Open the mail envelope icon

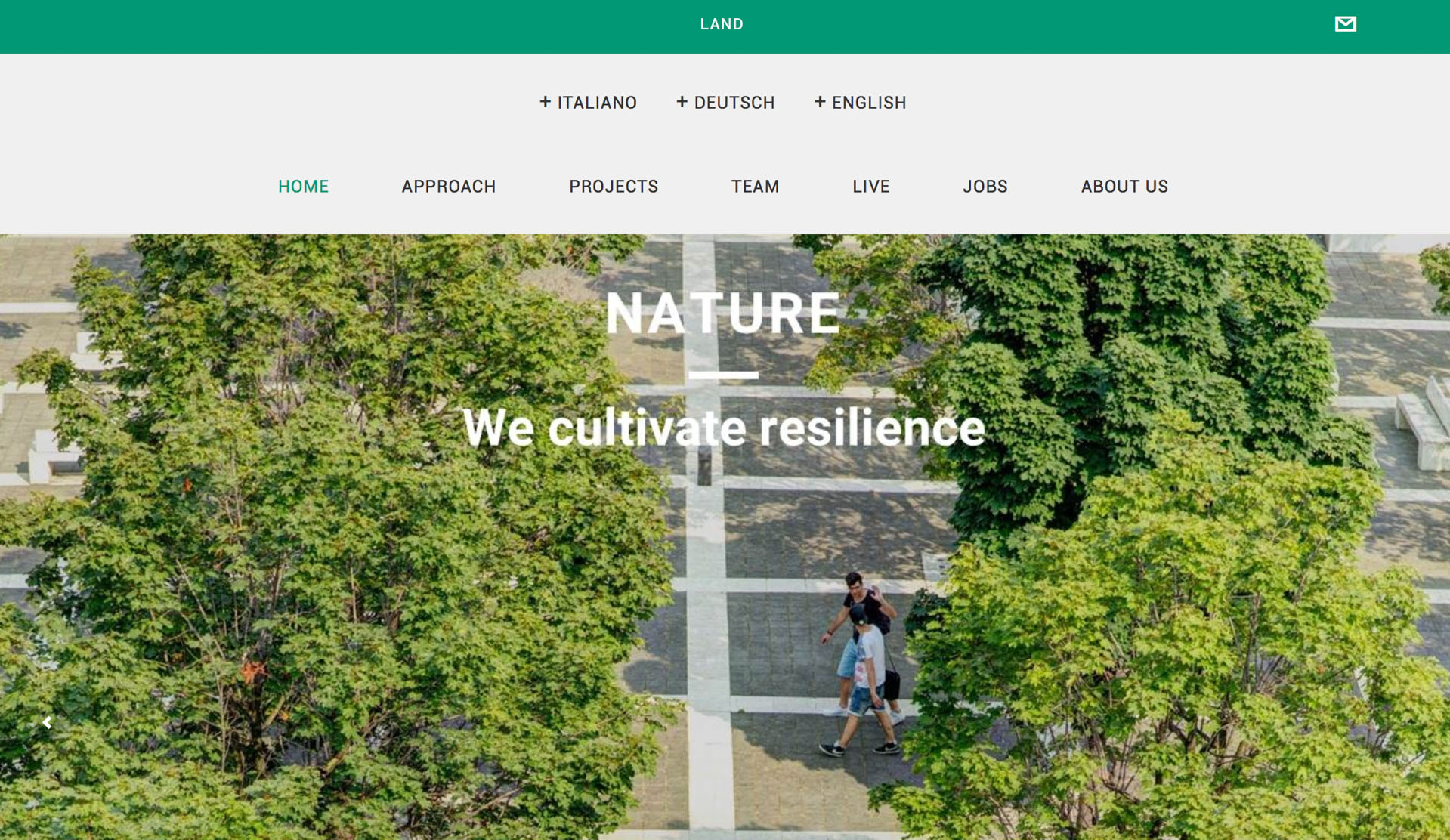1345,24
